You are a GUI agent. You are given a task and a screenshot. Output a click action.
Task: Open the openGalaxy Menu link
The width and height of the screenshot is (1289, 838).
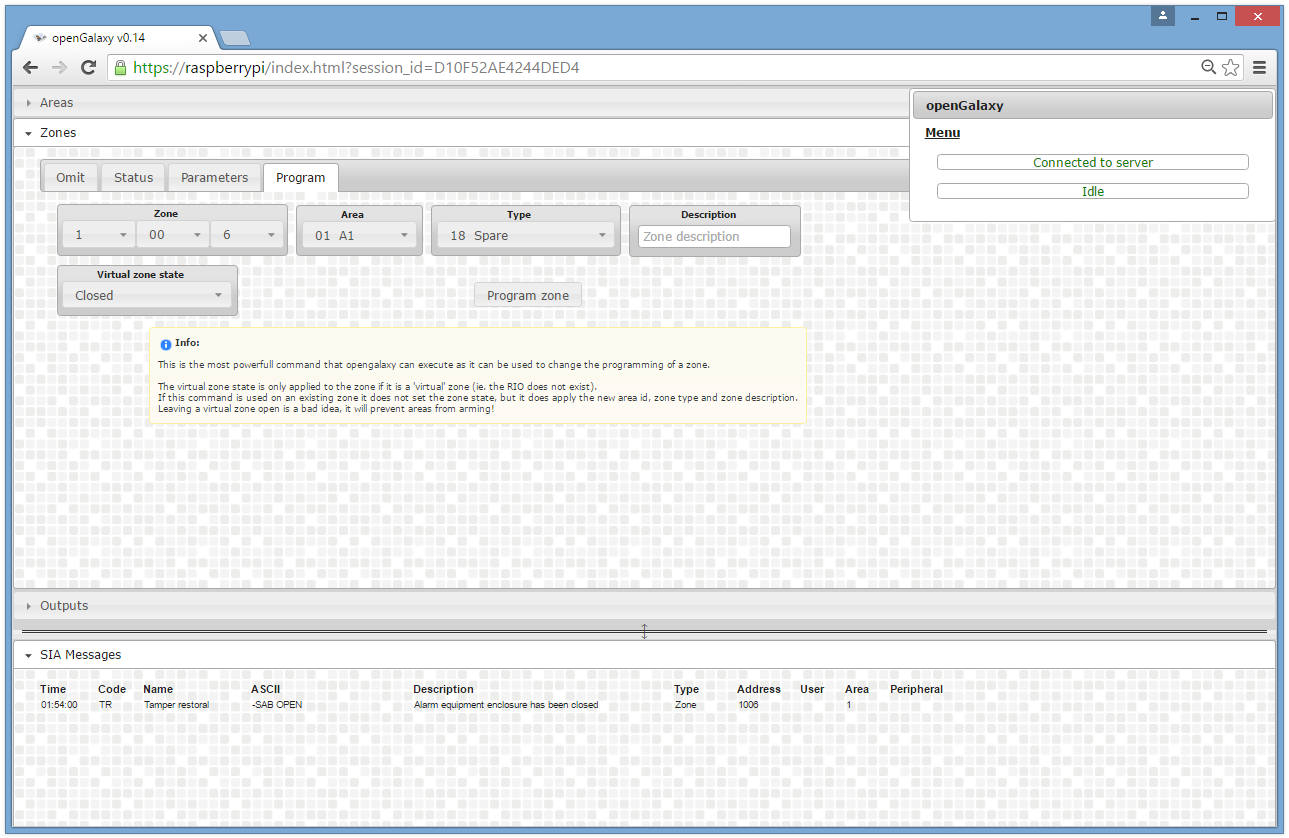tap(941, 132)
